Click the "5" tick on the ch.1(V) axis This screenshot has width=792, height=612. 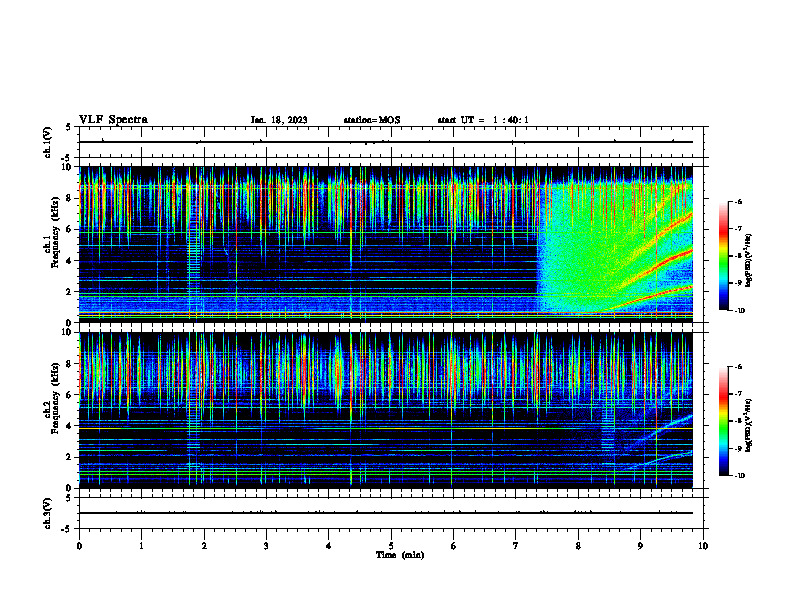pyautogui.click(x=69, y=127)
